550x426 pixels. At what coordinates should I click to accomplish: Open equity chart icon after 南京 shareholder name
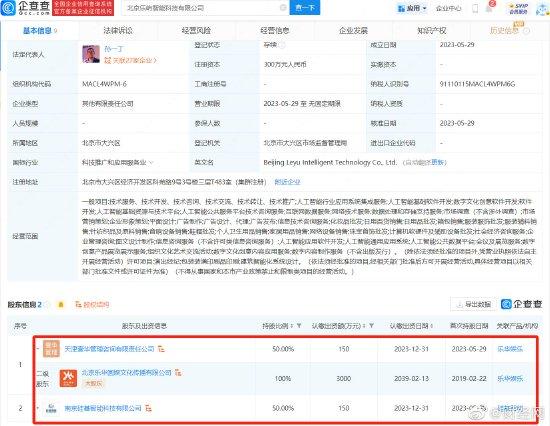148,408
